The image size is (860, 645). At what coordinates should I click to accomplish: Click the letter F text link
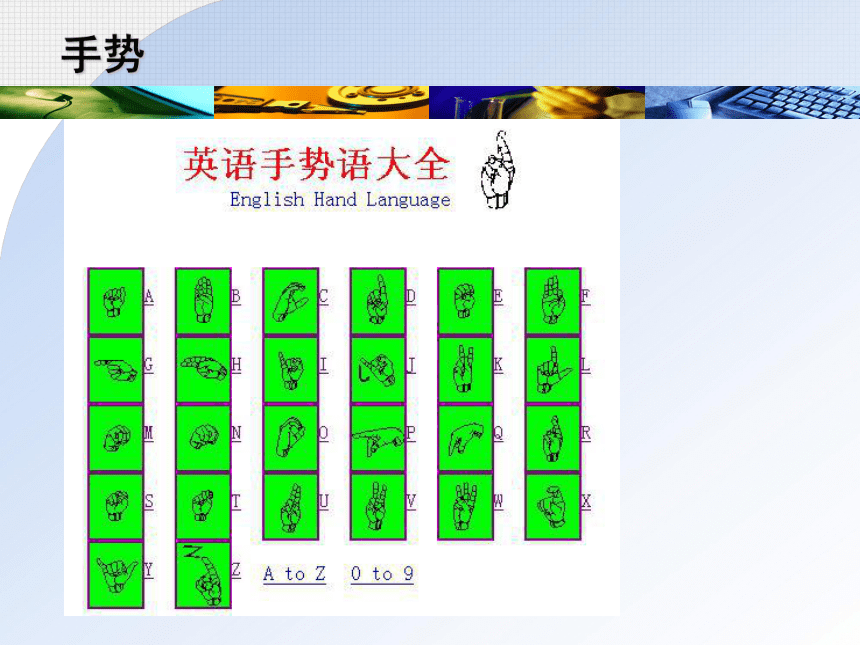pos(586,297)
